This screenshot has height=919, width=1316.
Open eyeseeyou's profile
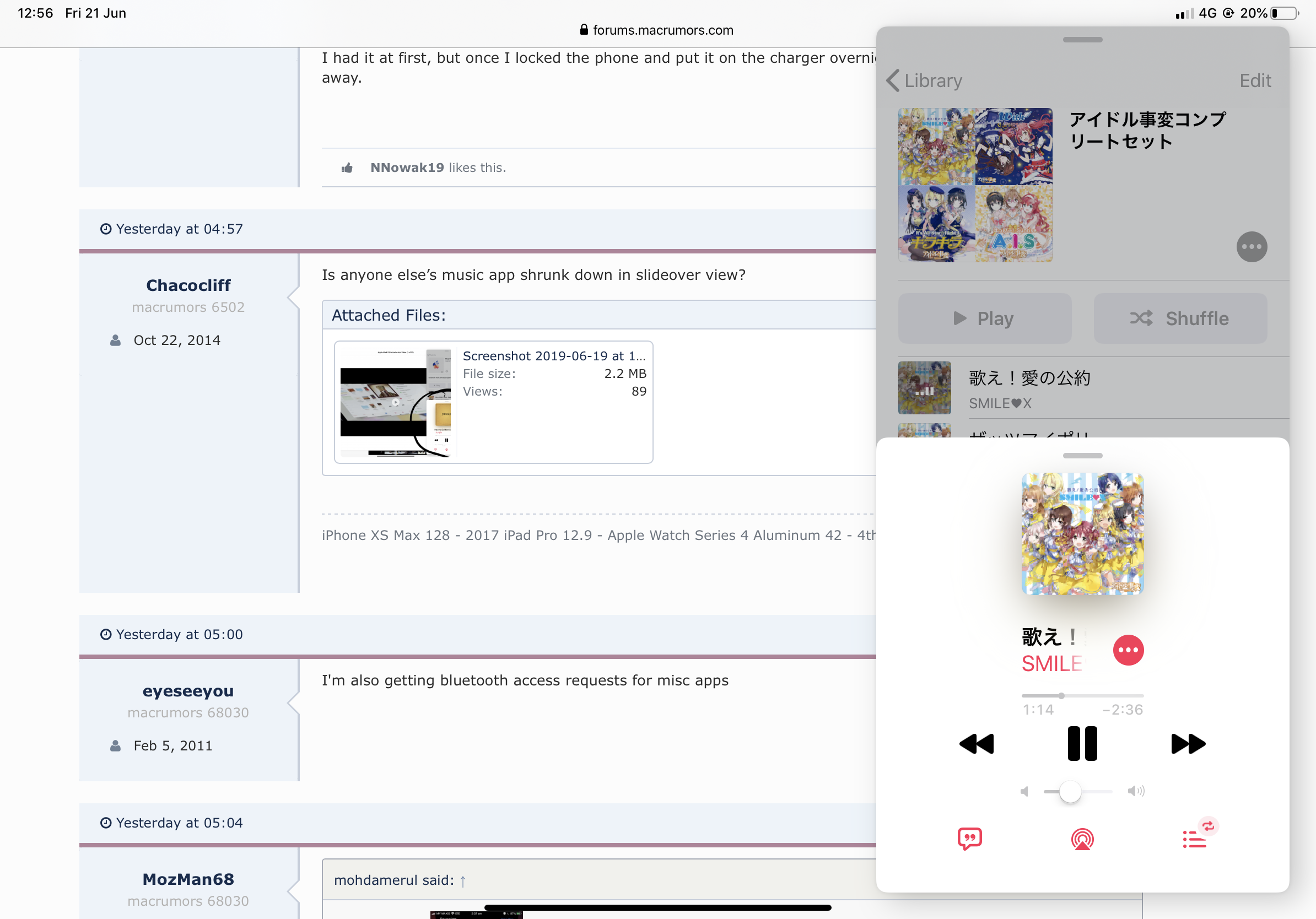[x=188, y=690]
